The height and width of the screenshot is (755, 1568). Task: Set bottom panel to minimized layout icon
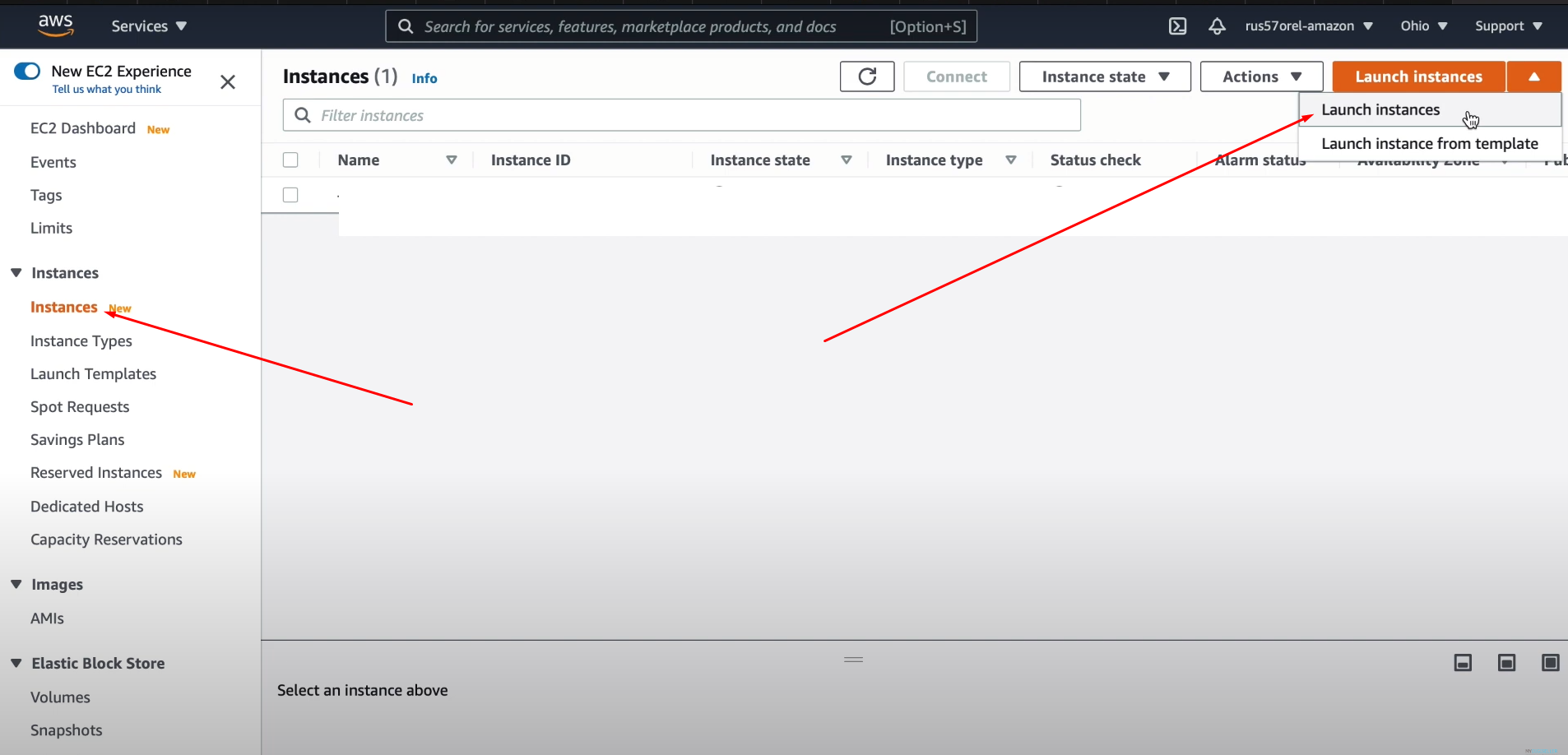1463,663
